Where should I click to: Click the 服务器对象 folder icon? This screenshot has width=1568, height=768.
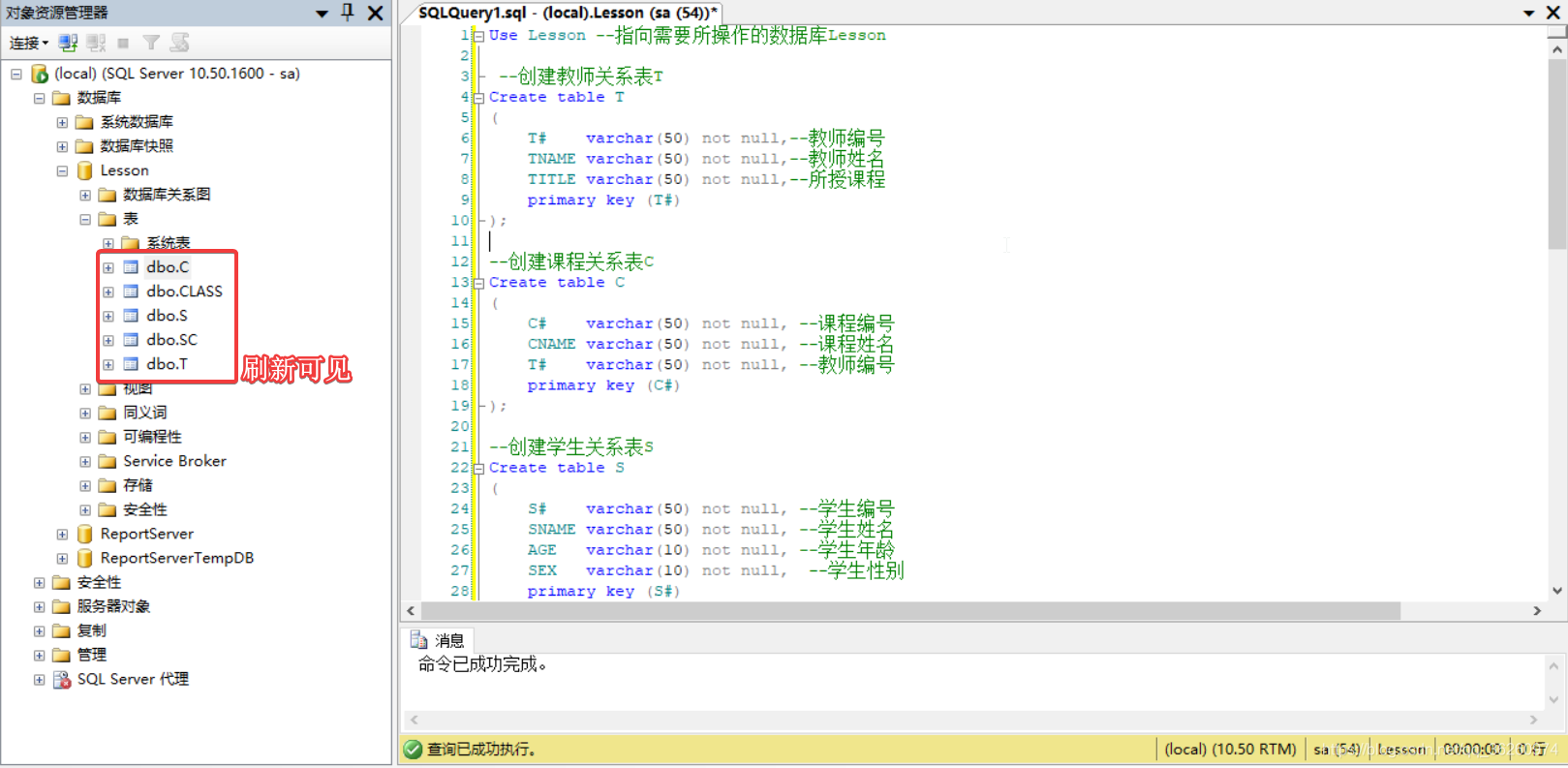pos(62,606)
